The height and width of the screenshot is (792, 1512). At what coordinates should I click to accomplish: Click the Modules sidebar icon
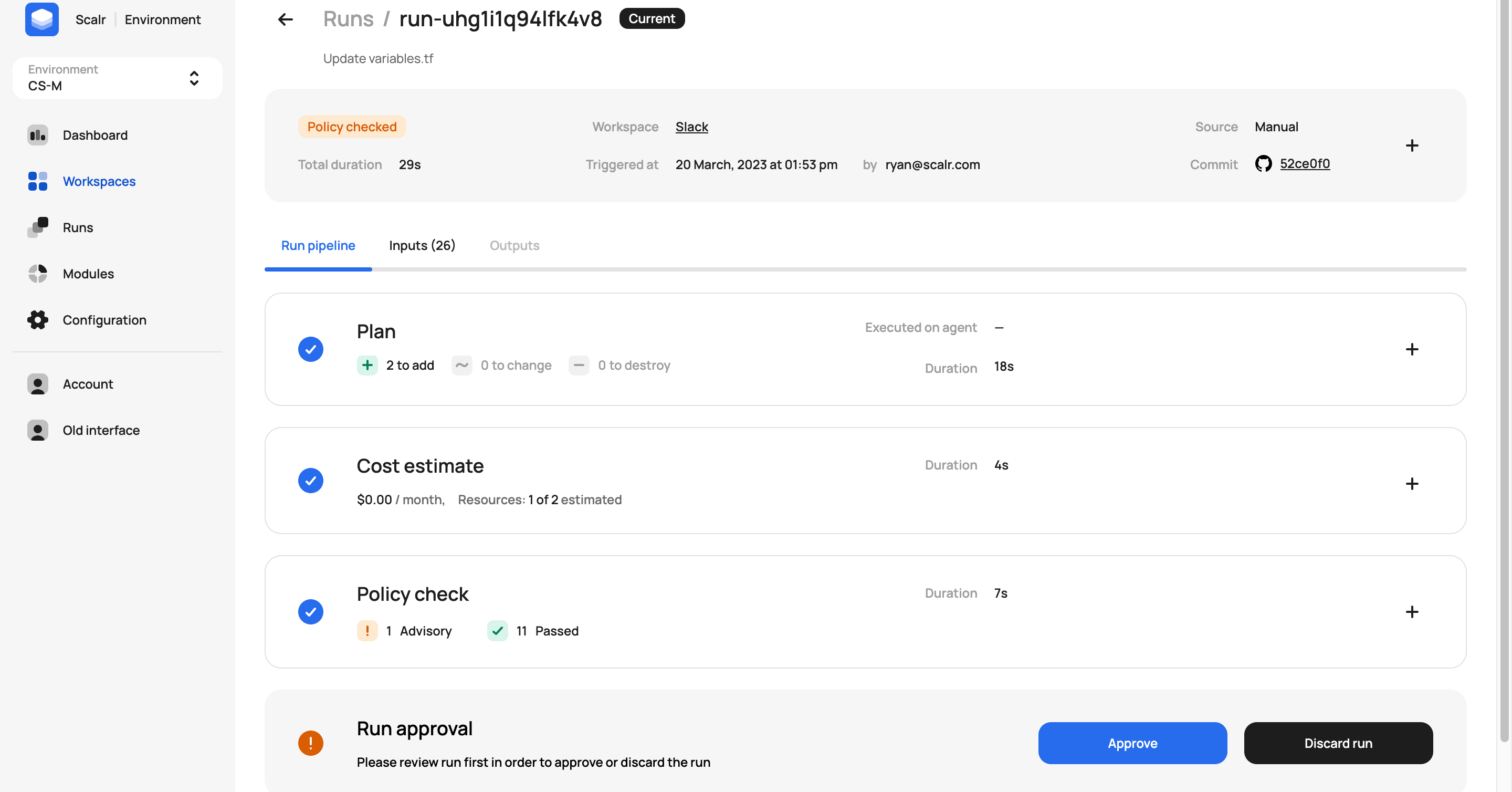point(38,274)
